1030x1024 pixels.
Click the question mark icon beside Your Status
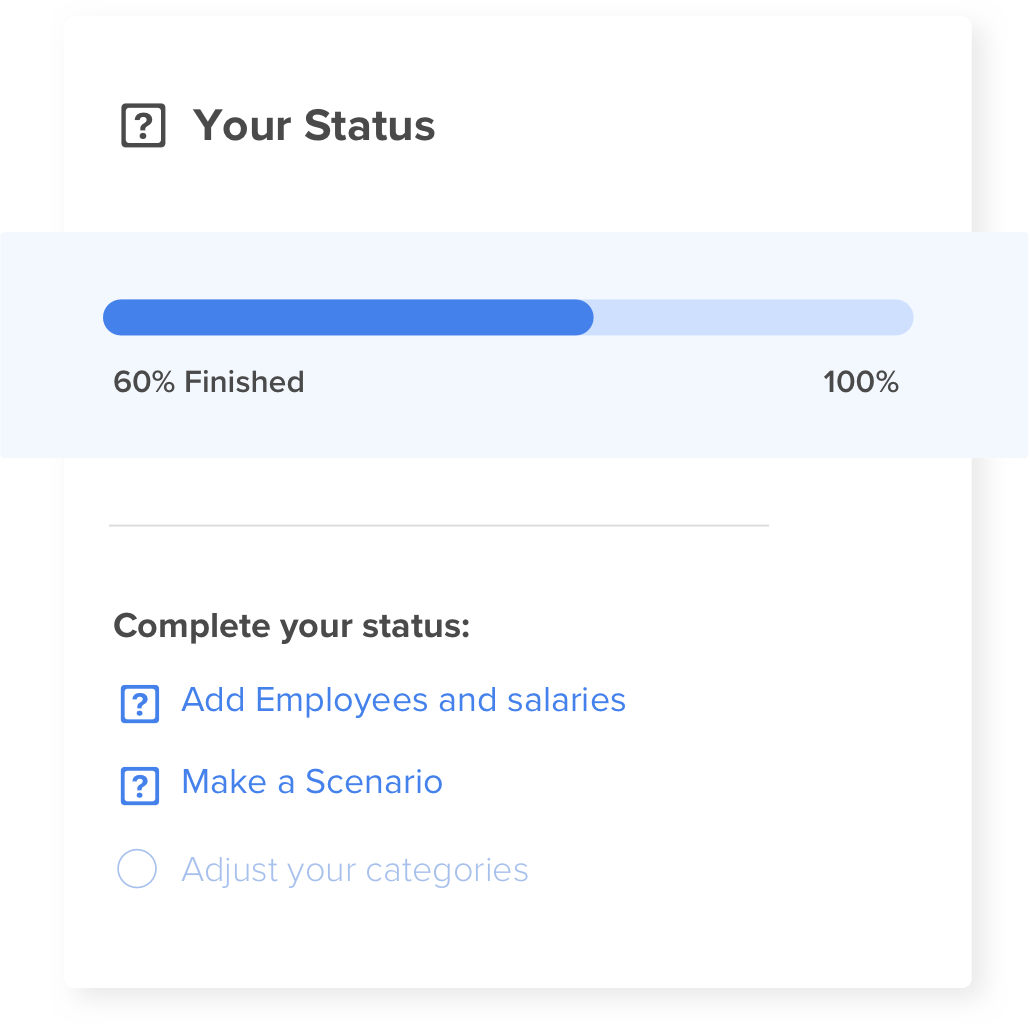[143, 127]
